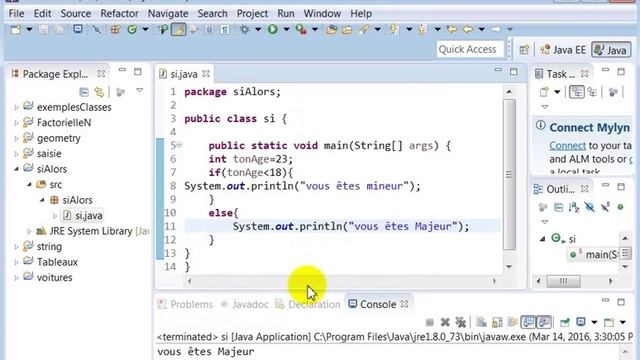Toggle Categorized view in Task List
Screen dimensions: 640x360
point(576,92)
